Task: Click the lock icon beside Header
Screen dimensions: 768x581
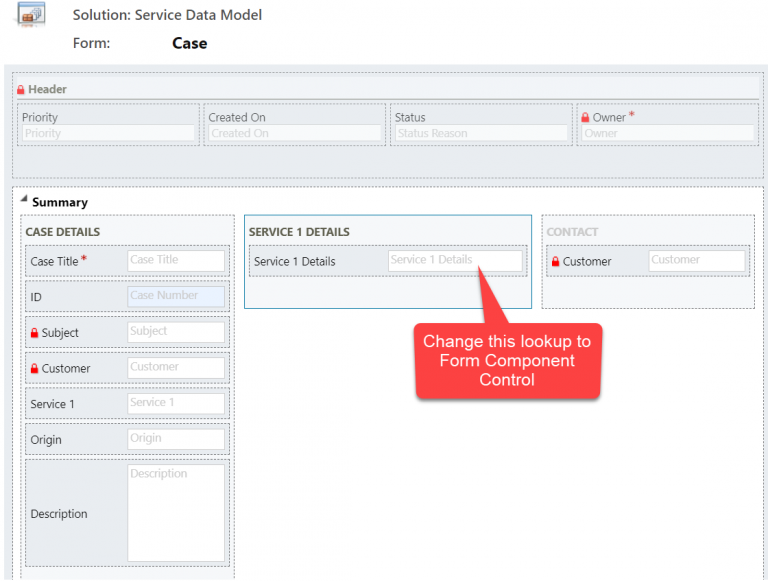Action: [21, 90]
